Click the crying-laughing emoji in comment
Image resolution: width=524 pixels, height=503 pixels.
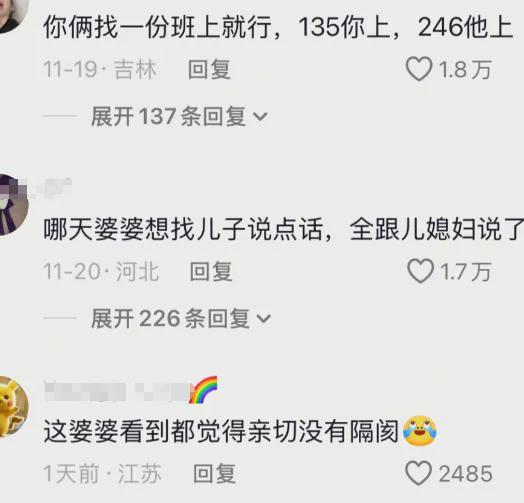pyautogui.click(x=420, y=431)
